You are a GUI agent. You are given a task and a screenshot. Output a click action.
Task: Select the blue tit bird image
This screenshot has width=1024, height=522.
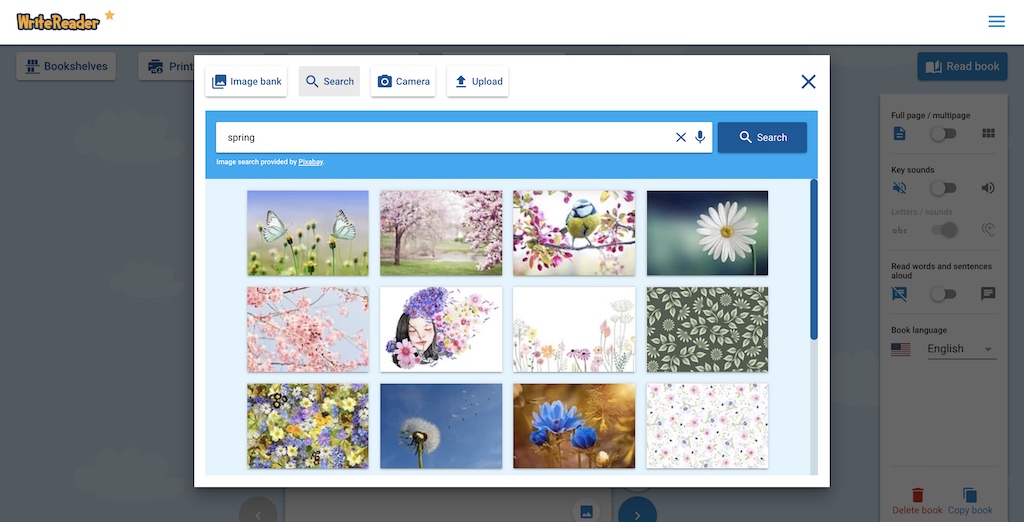tap(574, 233)
